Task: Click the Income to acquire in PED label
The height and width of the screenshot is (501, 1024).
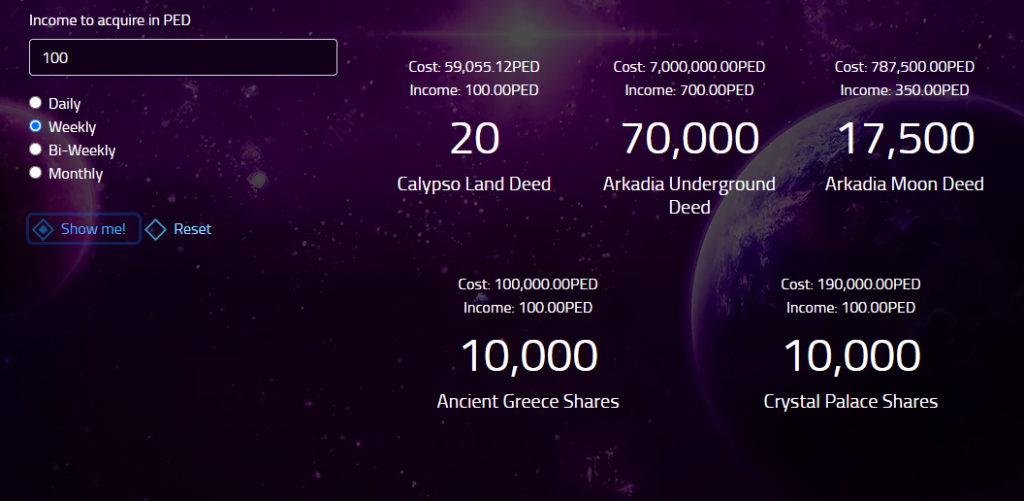Action: click(x=110, y=20)
